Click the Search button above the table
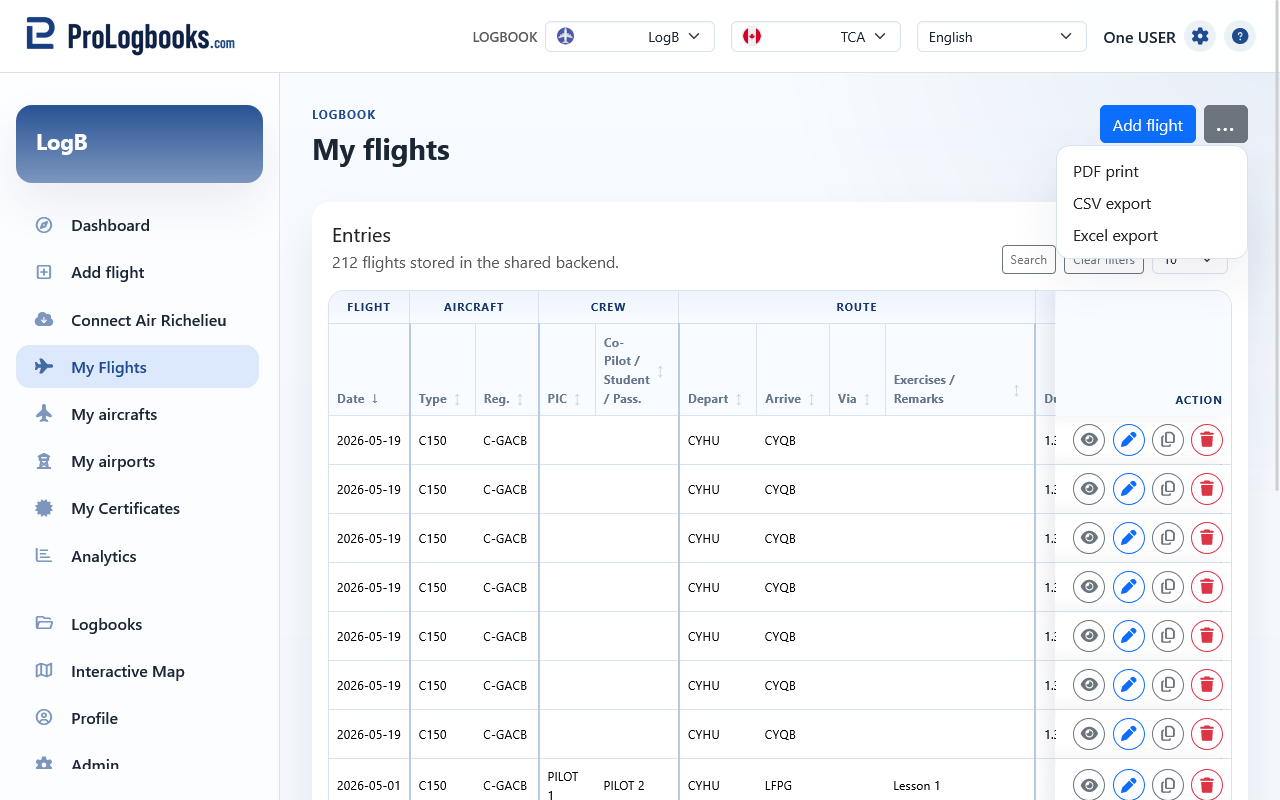The height and width of the screenshot is (800, 1280). click(1029, 259)
